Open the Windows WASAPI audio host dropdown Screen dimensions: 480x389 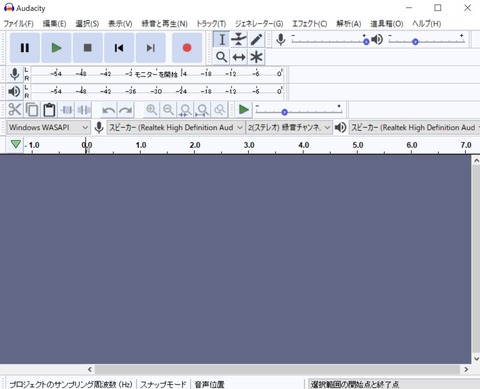tap(48, 127)
